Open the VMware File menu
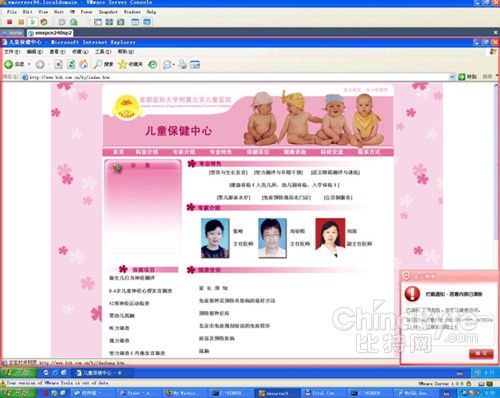The height and width of the screenshot is (398, 500). [x=12, y=12]
